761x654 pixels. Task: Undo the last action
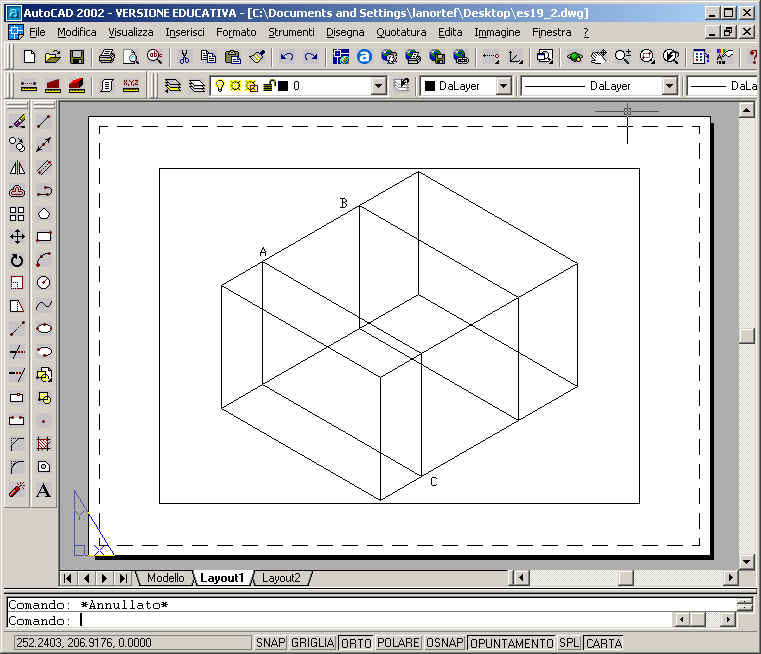[287, 57]
